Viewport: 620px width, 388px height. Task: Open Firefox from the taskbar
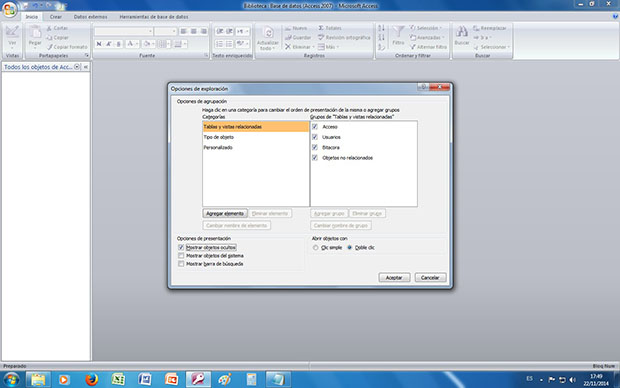click(91, 379)
